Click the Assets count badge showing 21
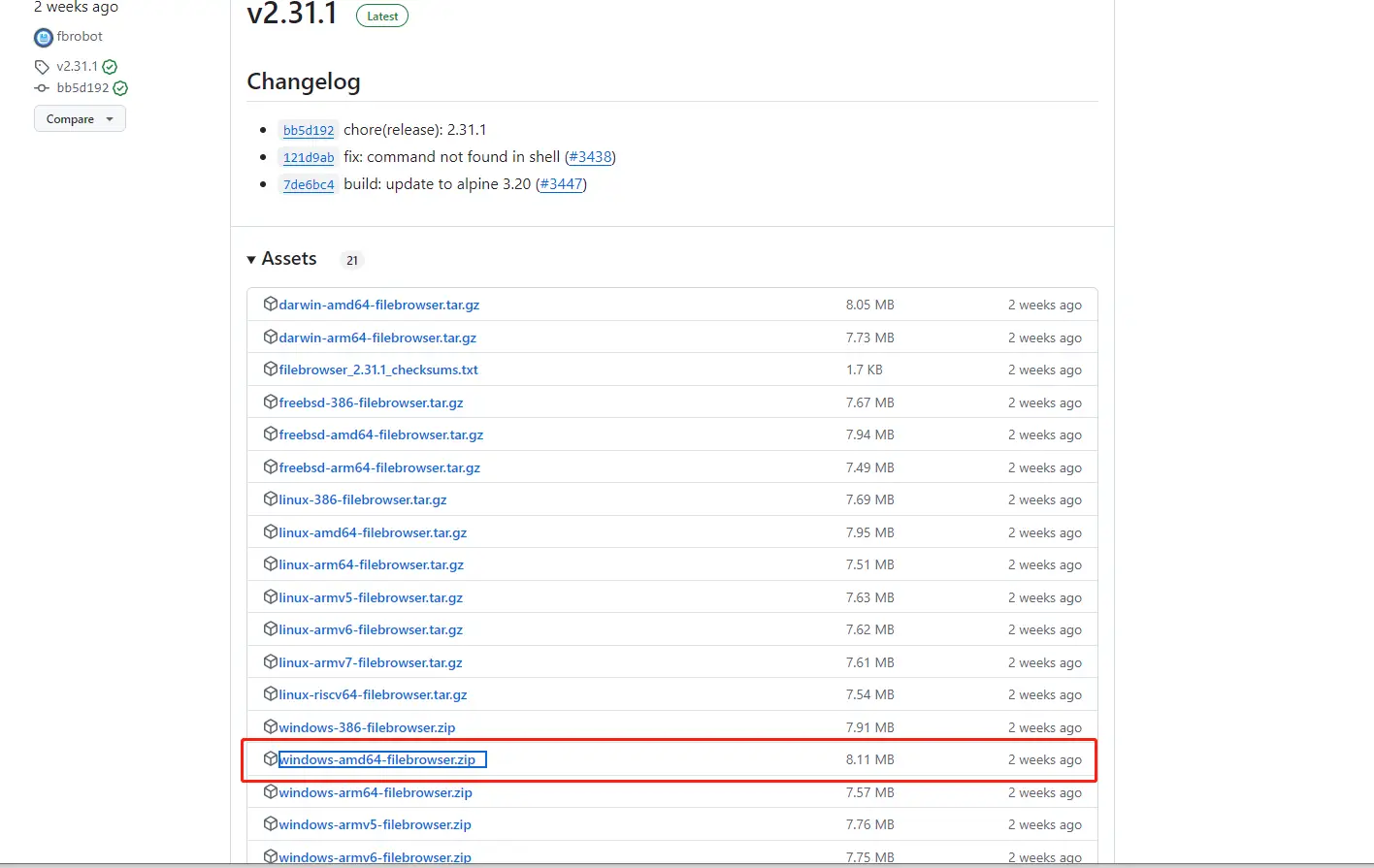 click(x=351, y=260)
